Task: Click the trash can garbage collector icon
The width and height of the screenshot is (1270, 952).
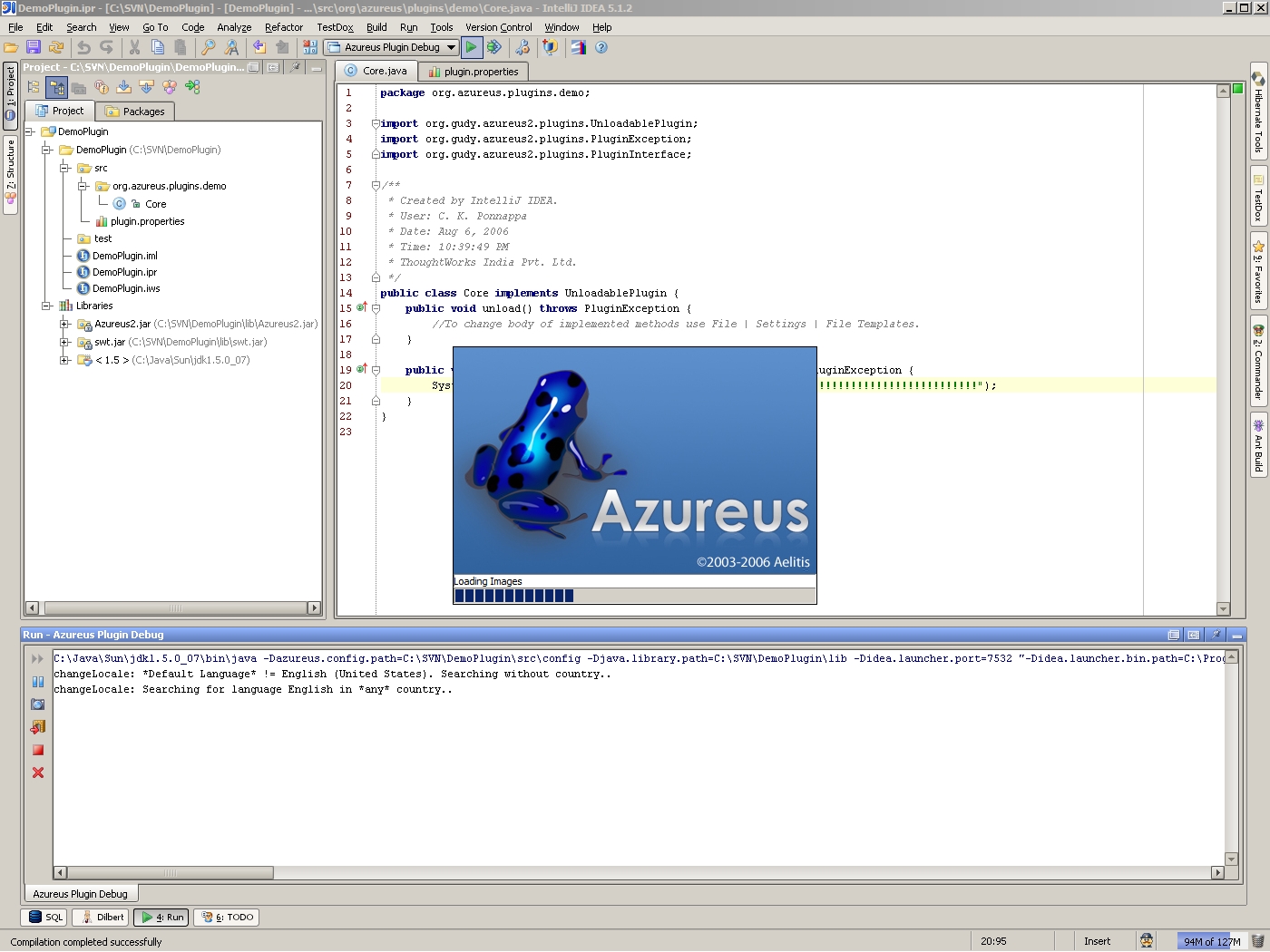Action: [1258, 941]
